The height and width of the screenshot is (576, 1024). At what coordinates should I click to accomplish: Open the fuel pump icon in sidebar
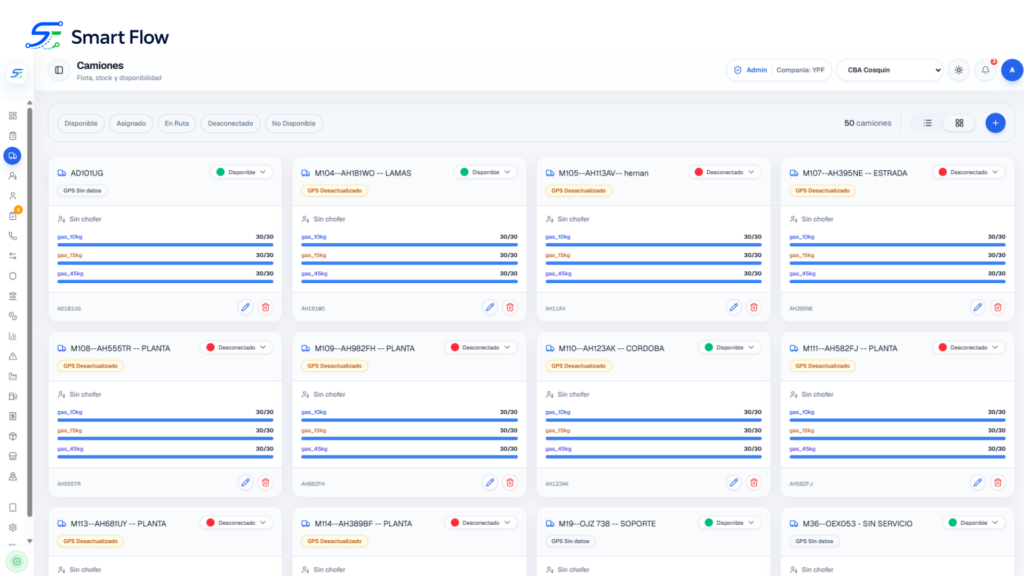[12, 396]
